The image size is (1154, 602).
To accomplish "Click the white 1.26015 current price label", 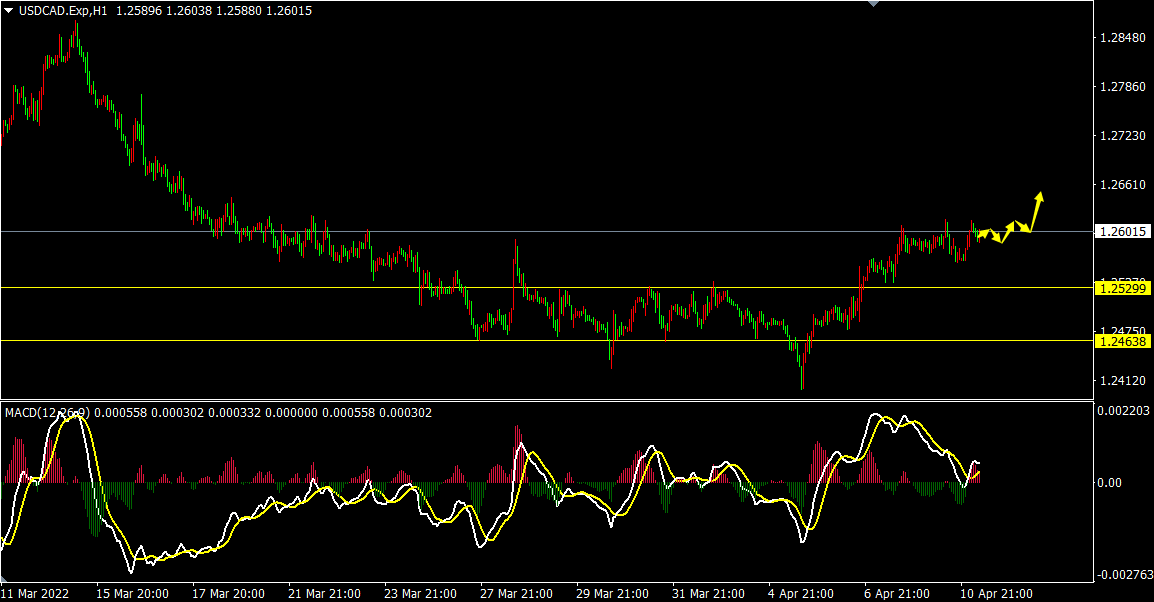I will click(x=1123, y=232).
